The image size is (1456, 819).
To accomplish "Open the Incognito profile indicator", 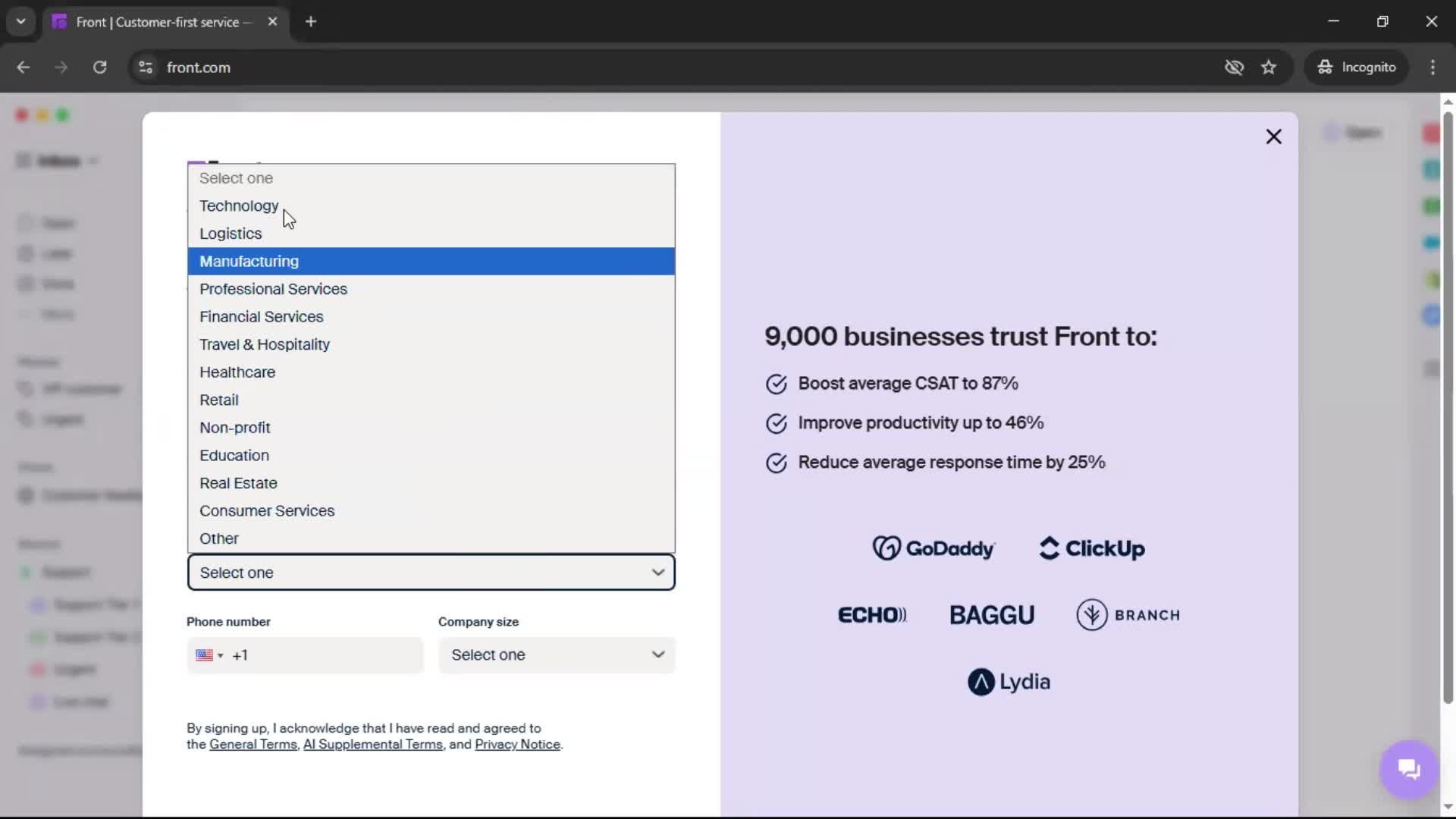I will [1357, 67].
